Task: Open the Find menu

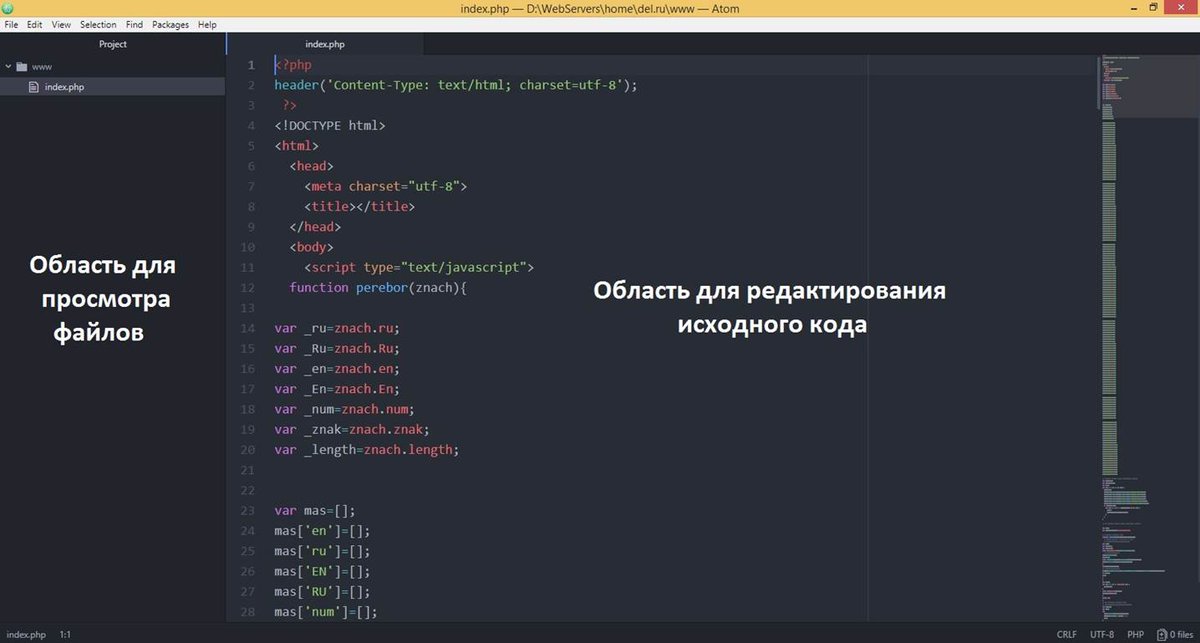Action: (x=134, y=24)
